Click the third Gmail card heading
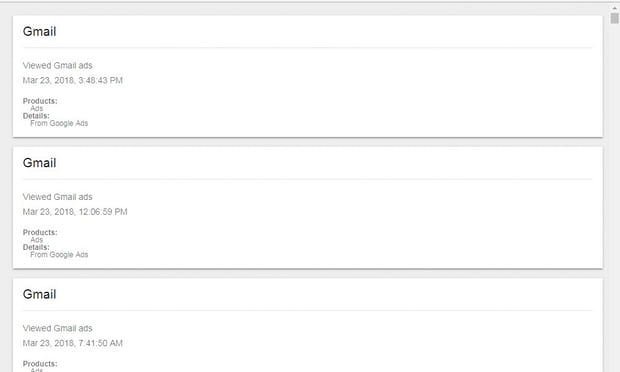This screenshot has height=372, width=620. [x=40, y=294]
